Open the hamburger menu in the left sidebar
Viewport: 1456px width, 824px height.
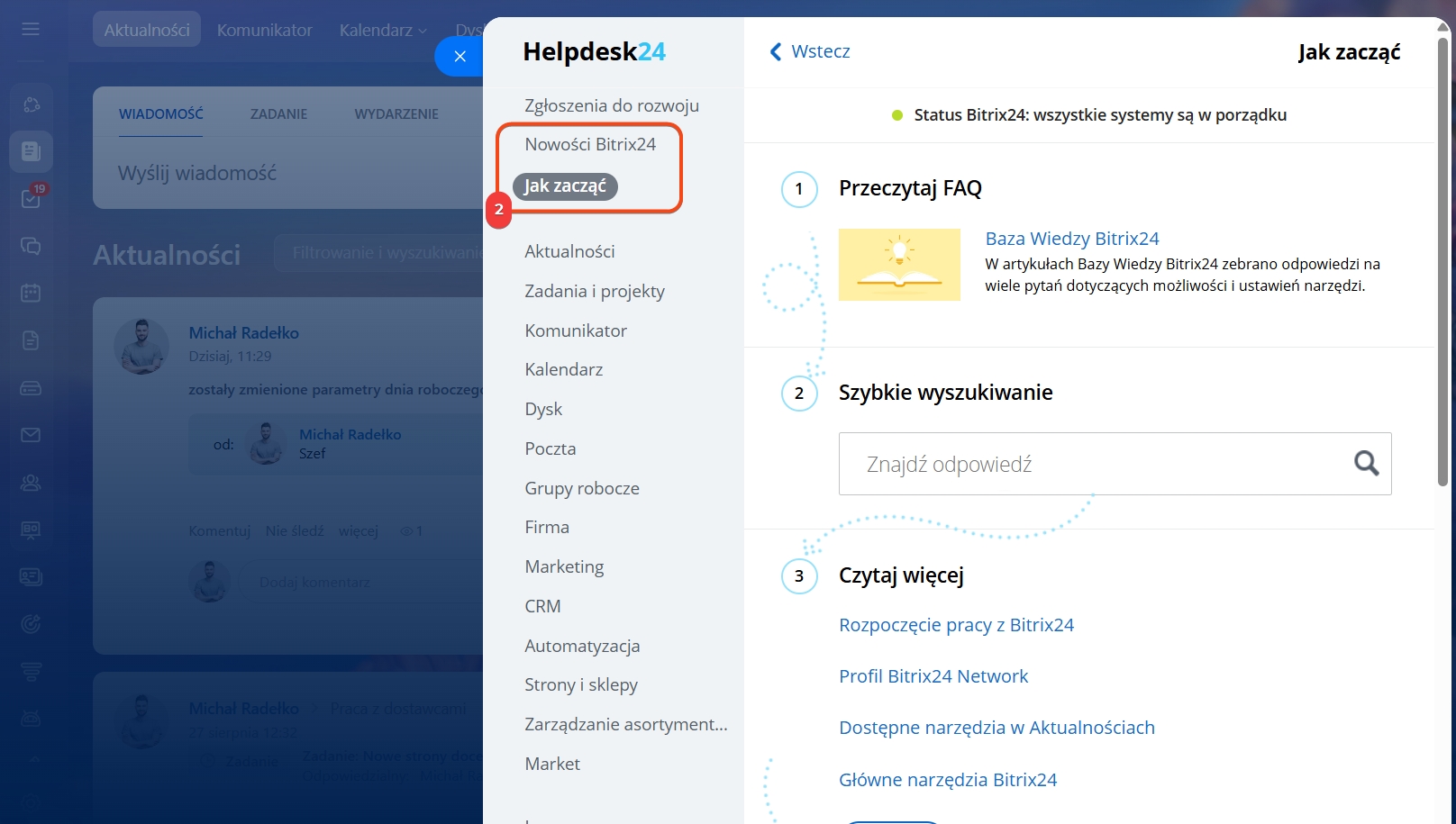tap(31, 29)
